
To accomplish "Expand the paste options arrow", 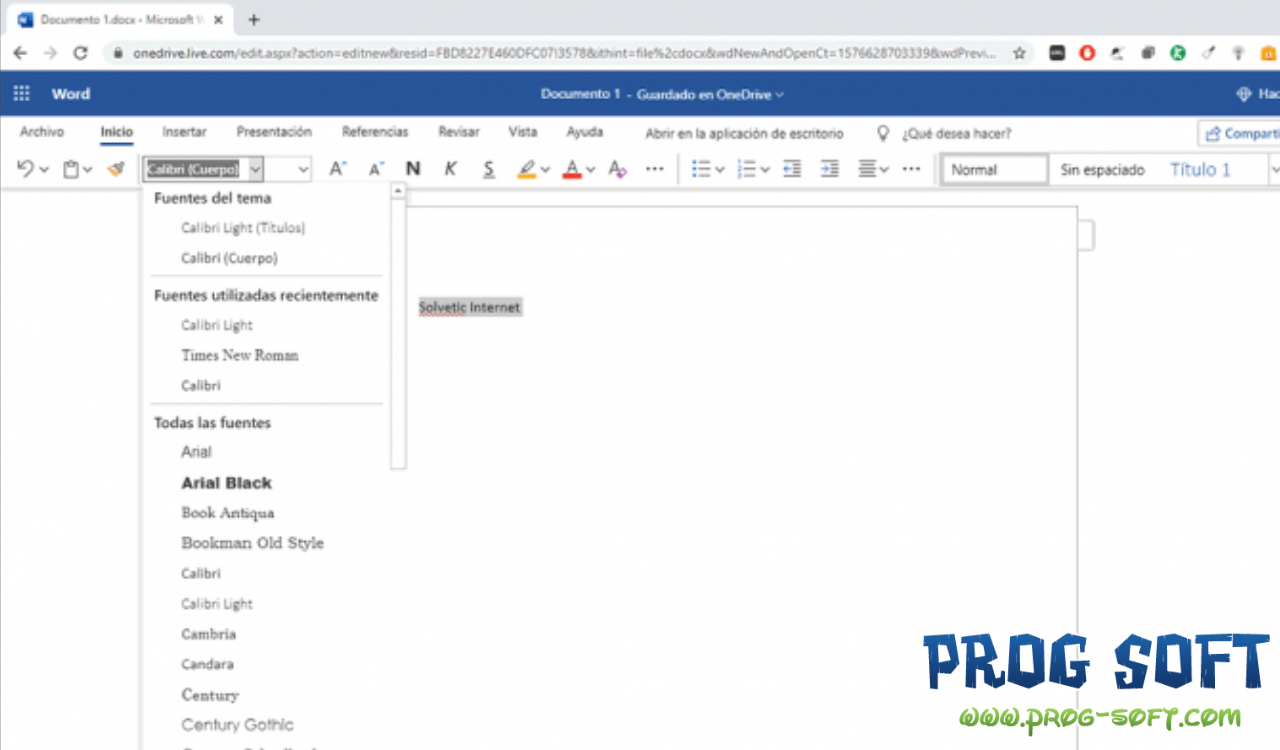I will point(88,170).
